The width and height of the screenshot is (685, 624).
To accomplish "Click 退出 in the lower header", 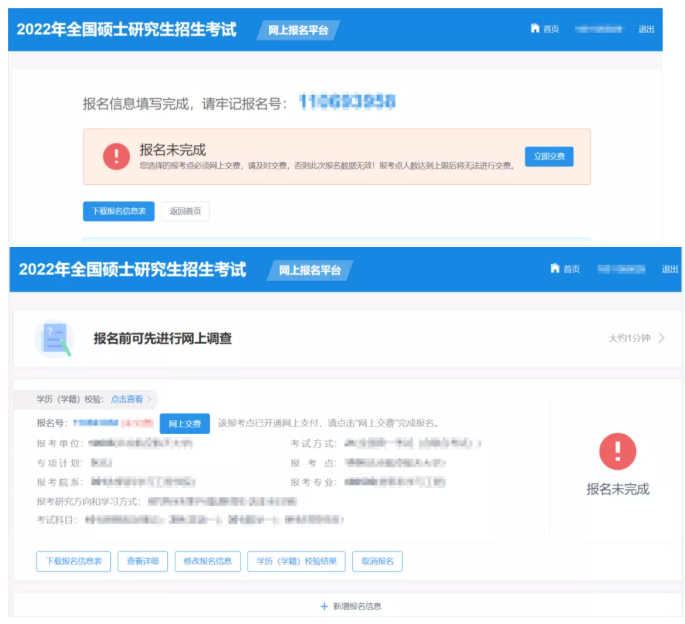I will click(670, 269).
